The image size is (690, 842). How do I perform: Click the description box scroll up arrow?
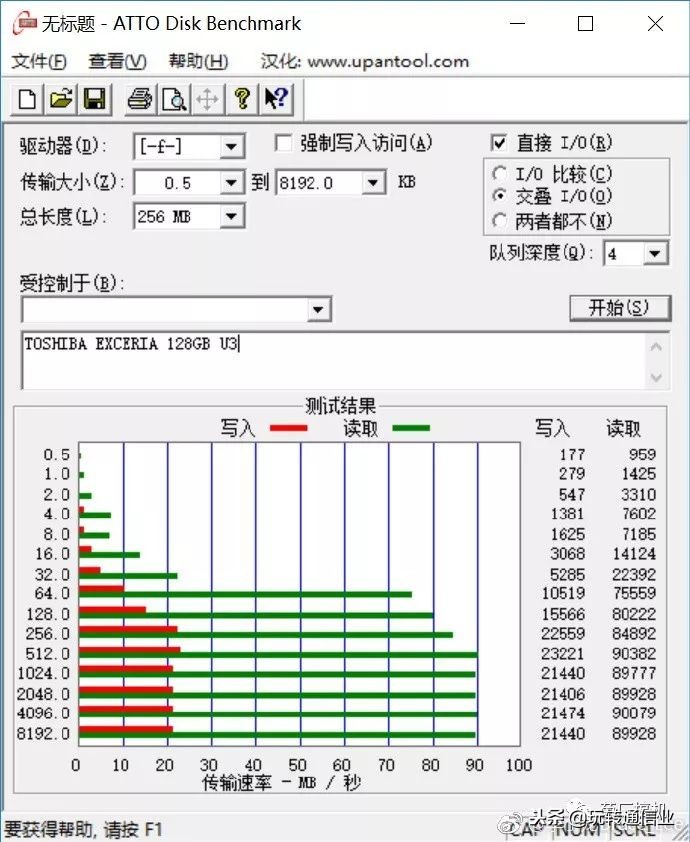(x=656, y=347)
